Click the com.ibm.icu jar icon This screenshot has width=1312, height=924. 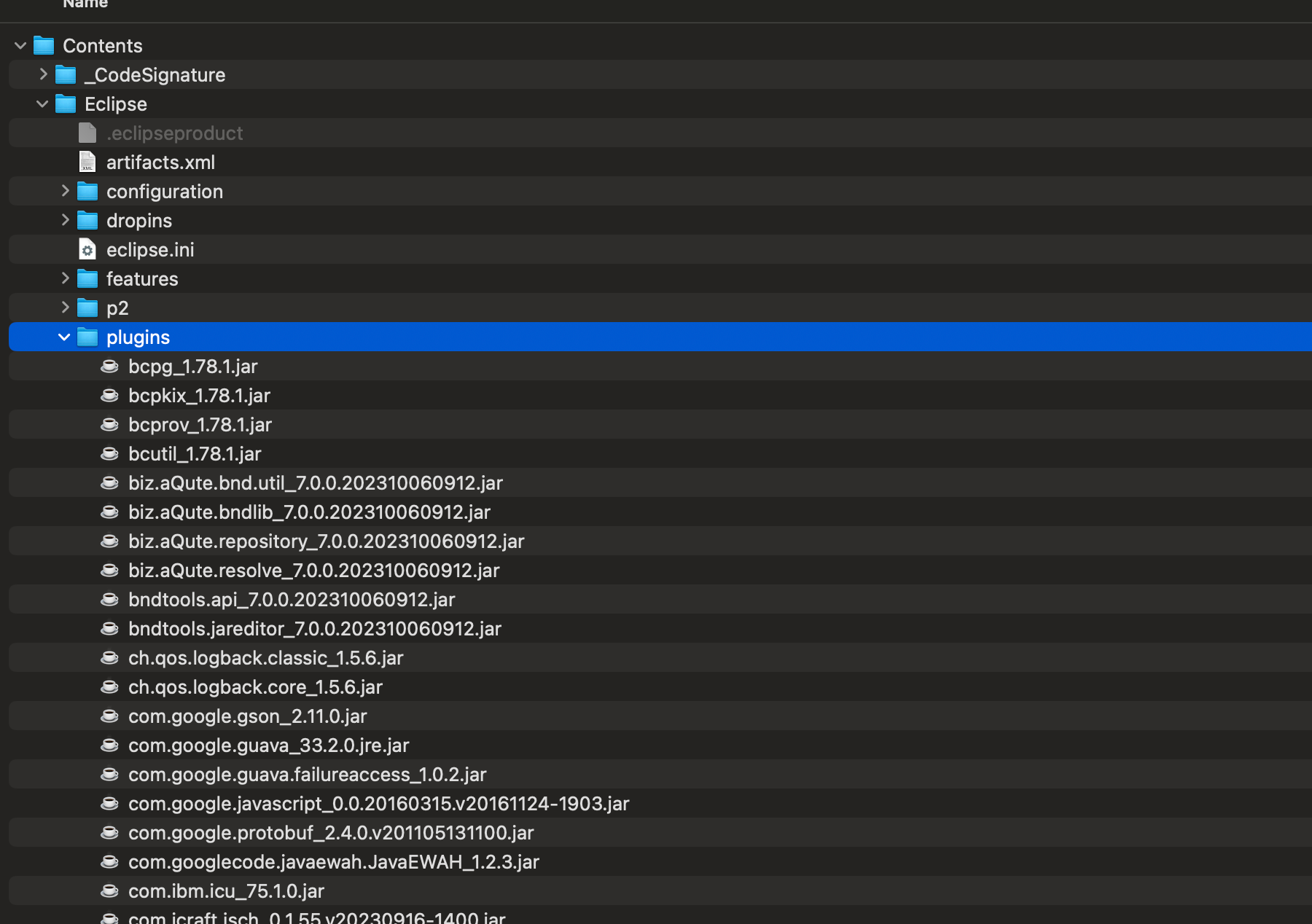[109, 890]
